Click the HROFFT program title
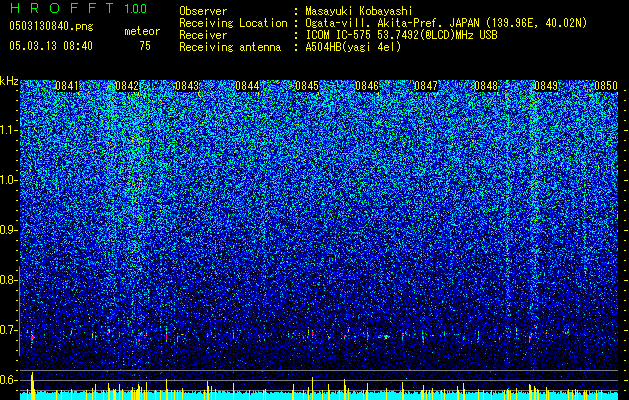 point(63,8)
